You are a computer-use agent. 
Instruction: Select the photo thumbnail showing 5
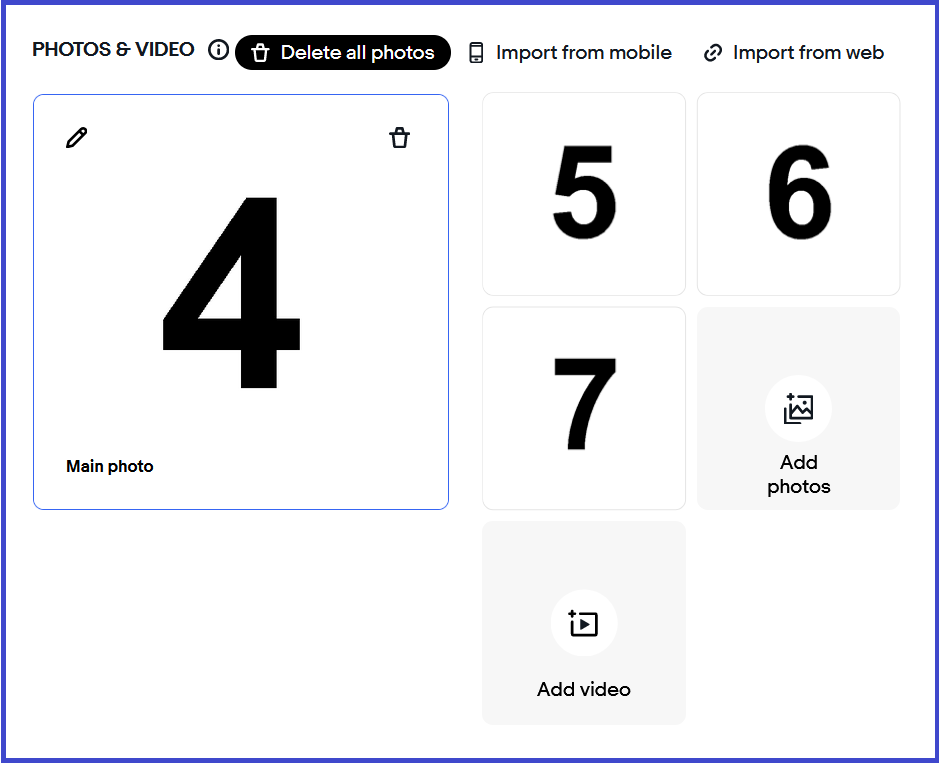(x=584, y=193)
